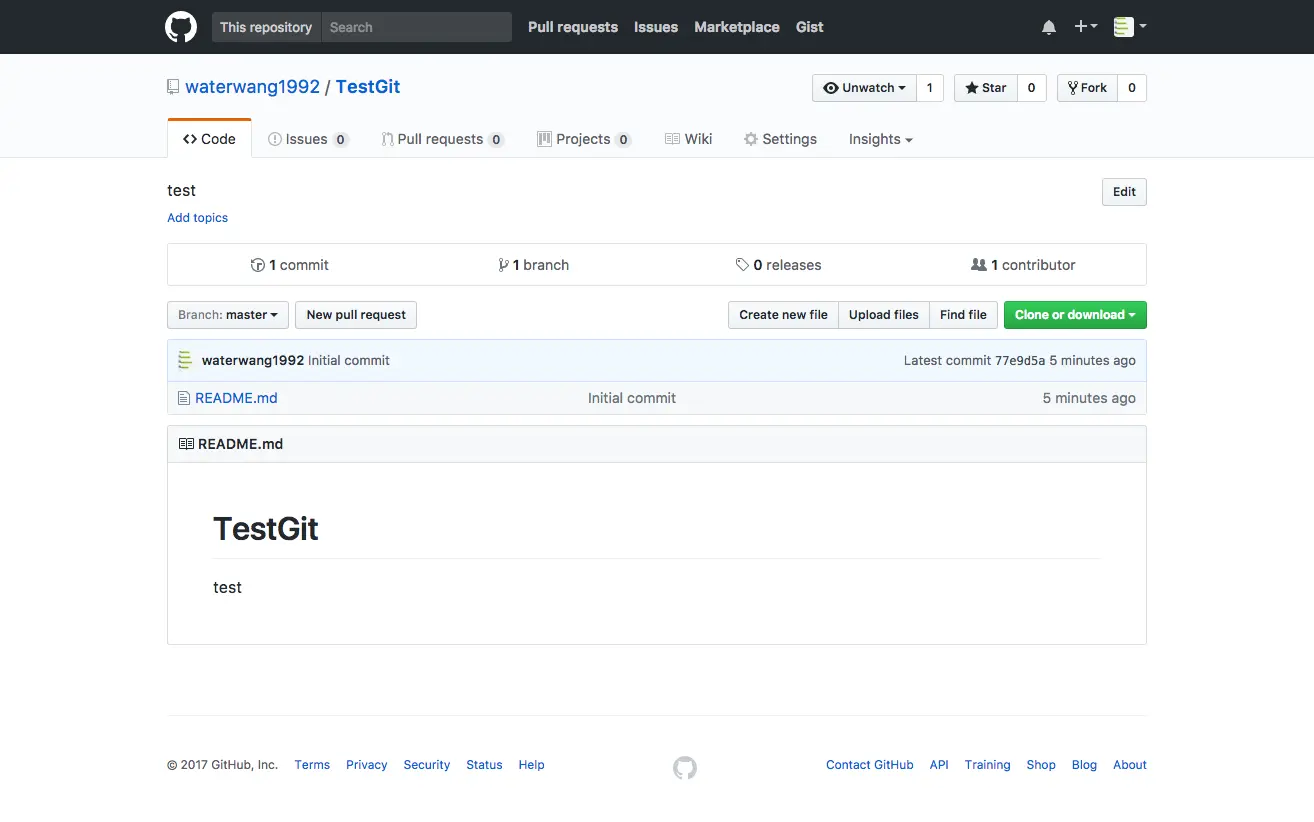
Task: Open the Terms footer link
Action: pos(312,765)
